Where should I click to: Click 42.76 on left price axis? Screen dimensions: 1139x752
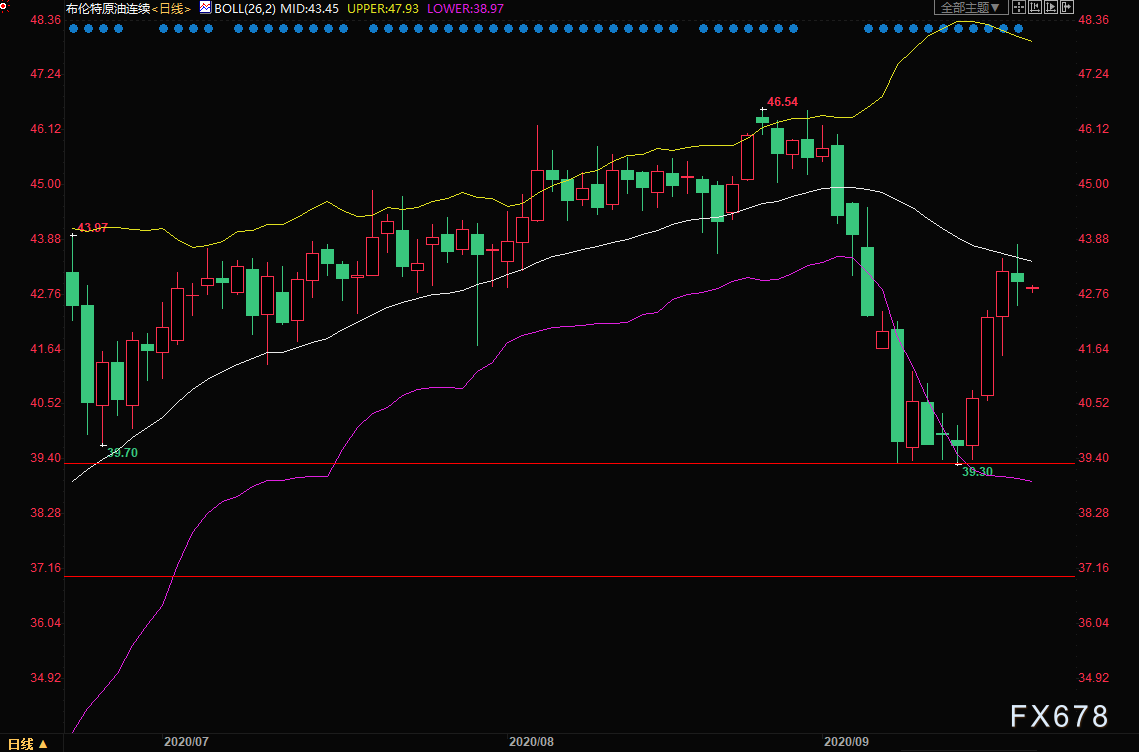tap(46, 294)
